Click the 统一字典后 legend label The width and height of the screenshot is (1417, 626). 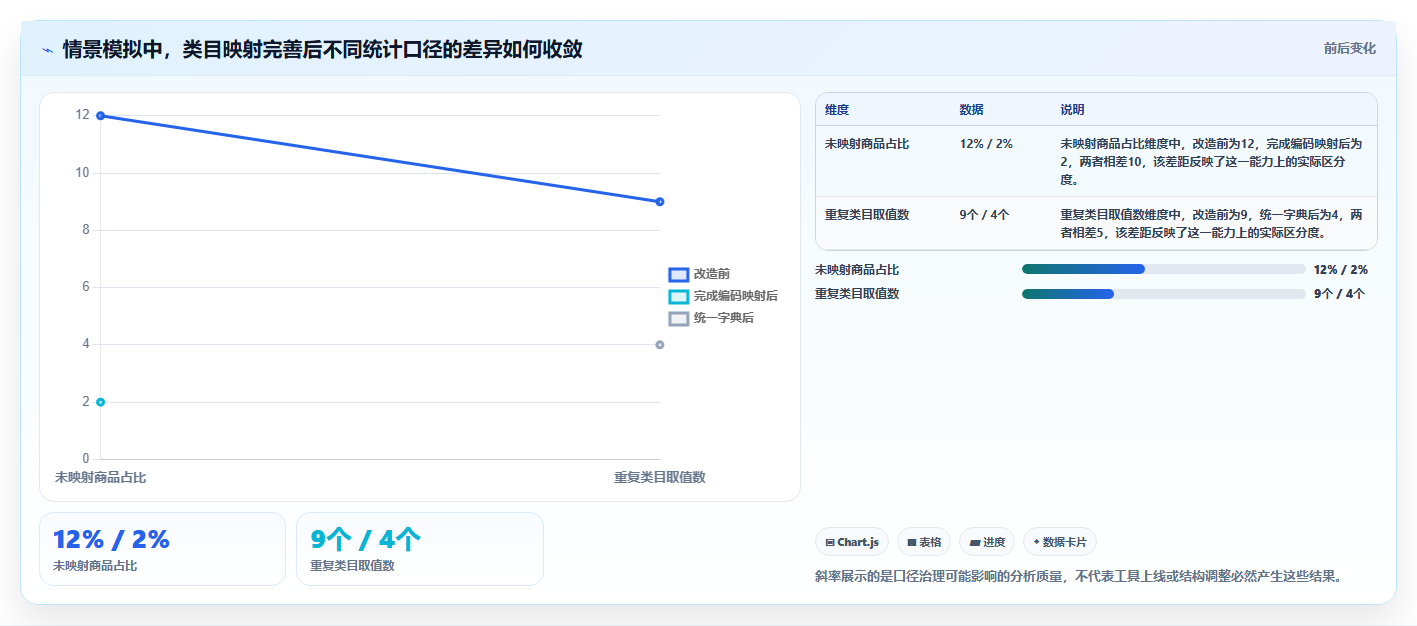[724, 318]
